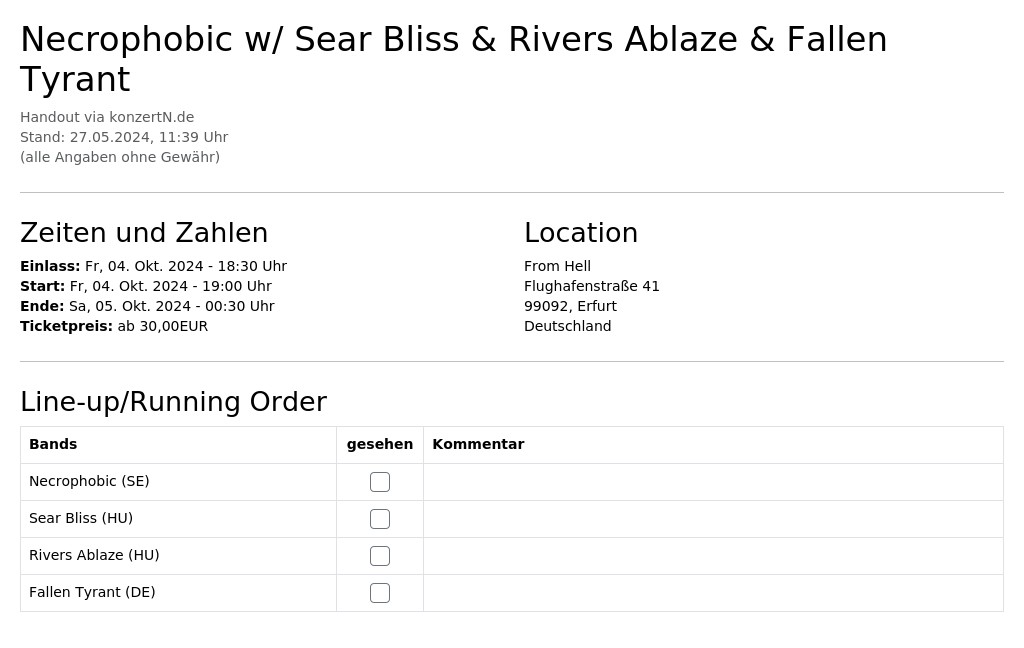Click the Sear Bliss Kommentar cell

[713, 519]
